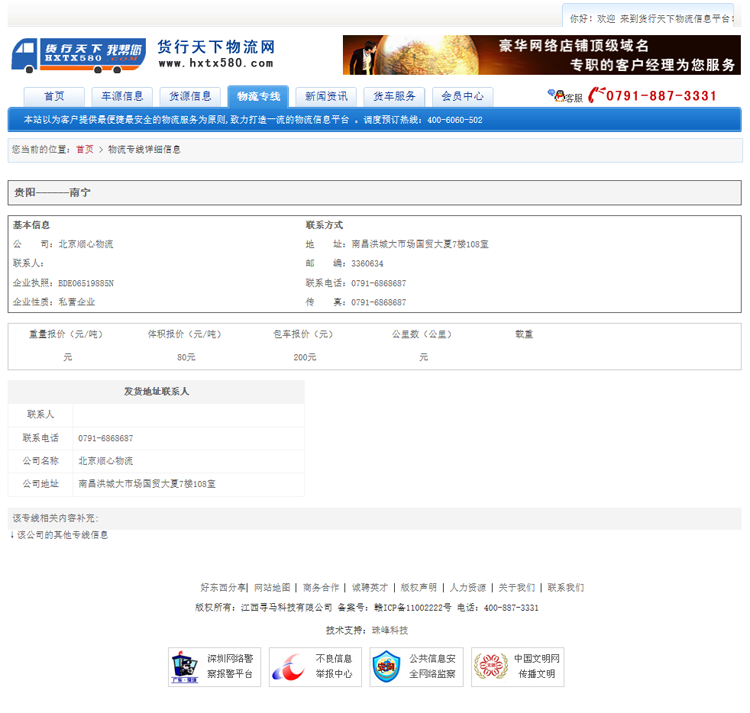
Task: Click the Shenzhen cyber police badge icon
Action: coord(185,667)
